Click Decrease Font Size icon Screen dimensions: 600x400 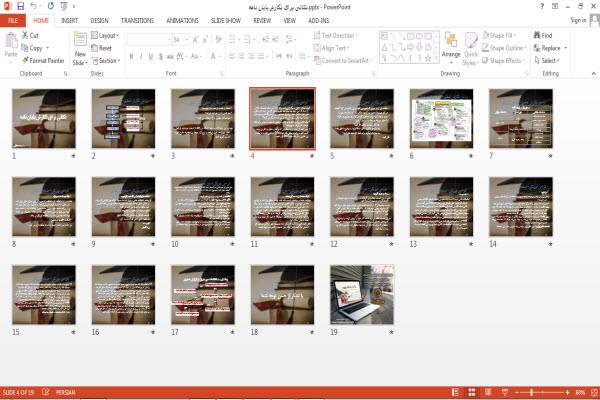pos(205,39)
